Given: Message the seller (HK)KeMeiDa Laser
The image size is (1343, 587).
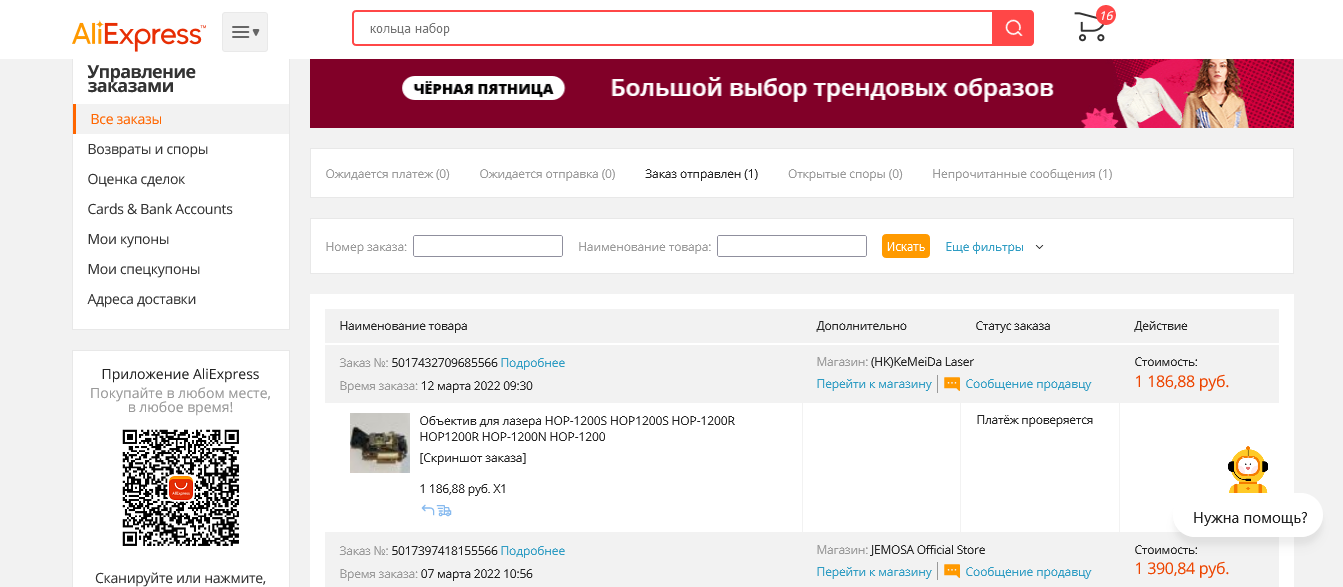Looking at the screenshot, I should [x=1028, y=384].
